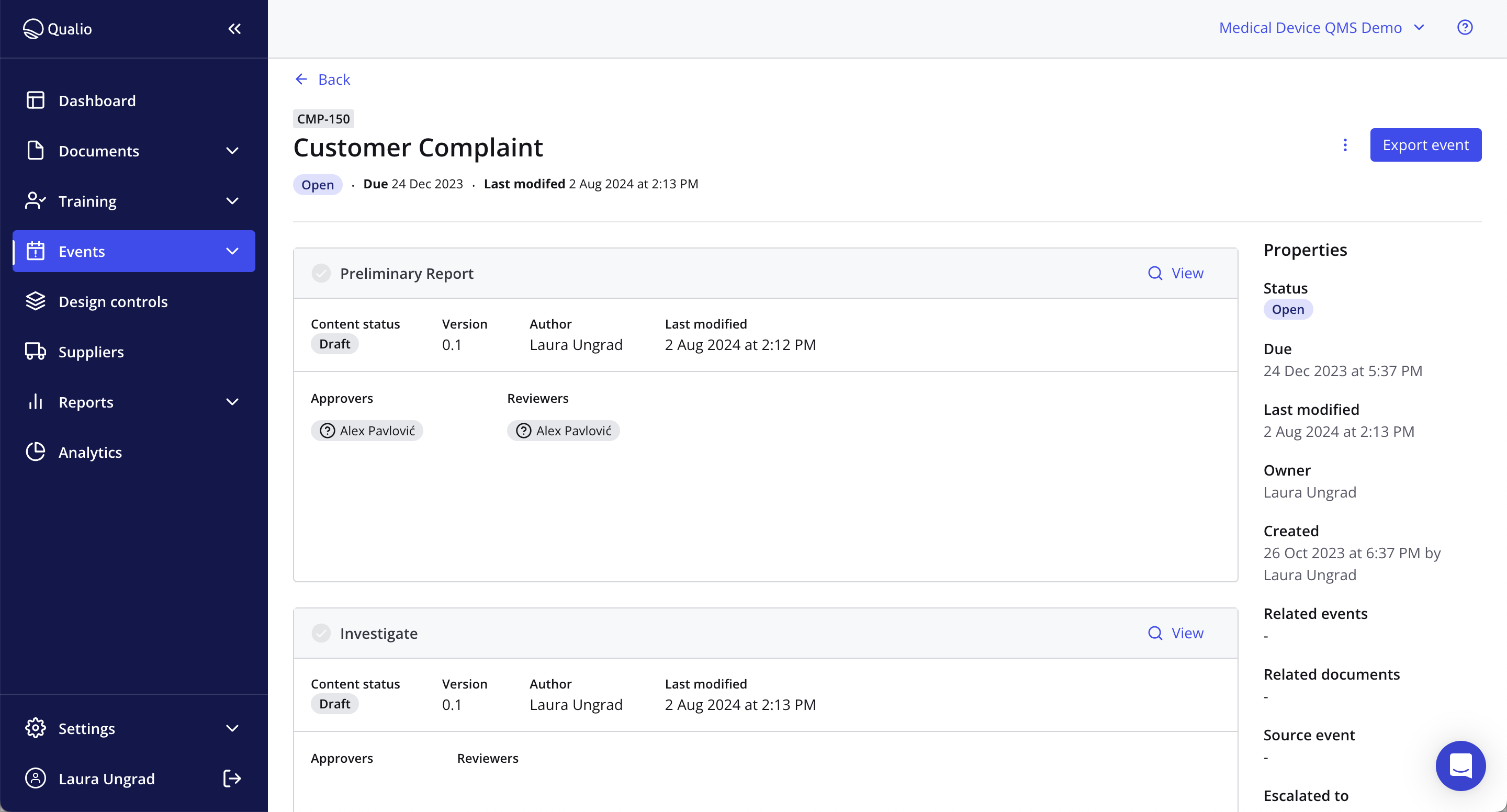Open Analytics using the pie chart icon
This screenshot has width=1507, height=812.
(x=35, y=452)
